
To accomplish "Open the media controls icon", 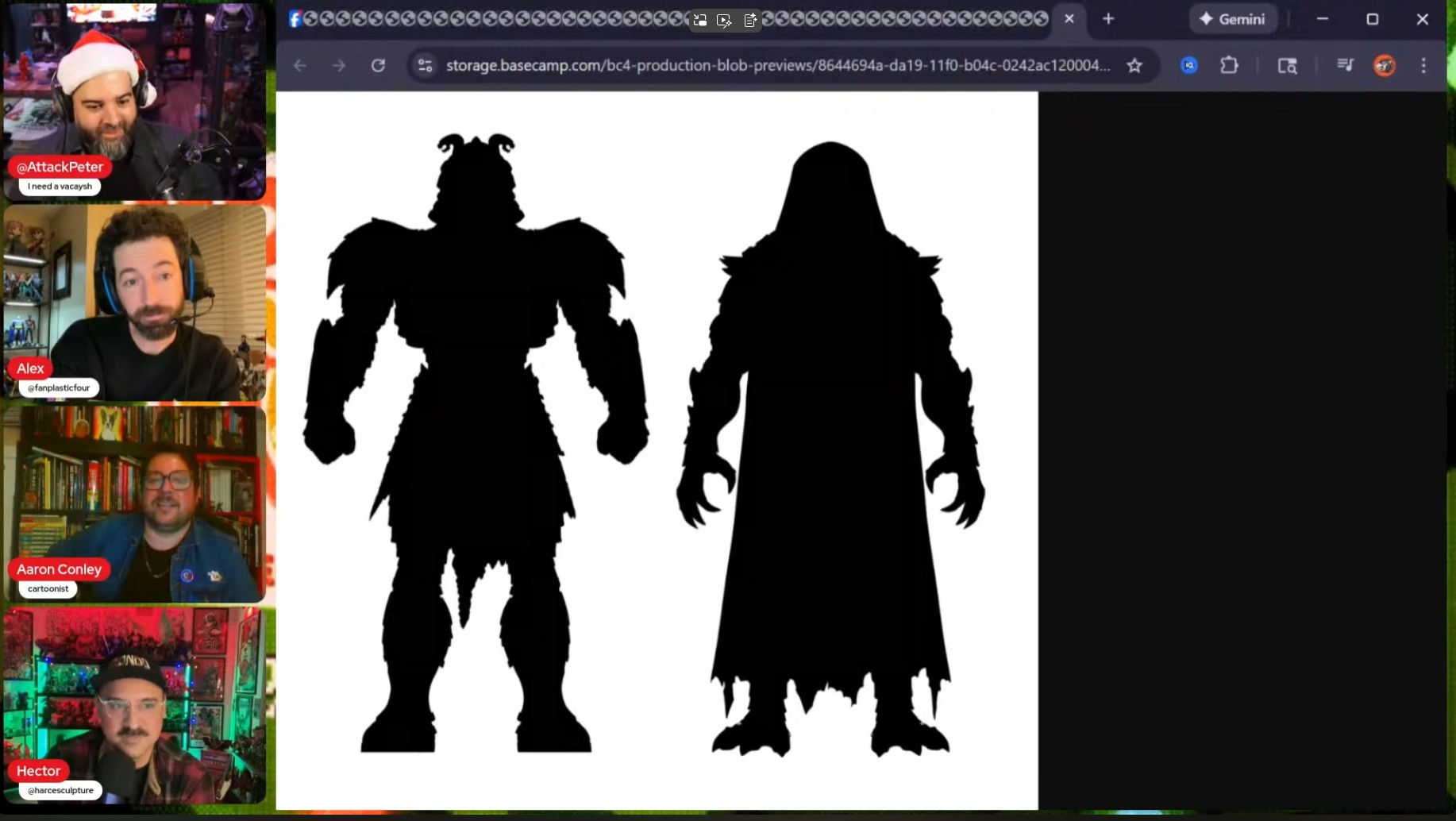I will click(1345, 66).
